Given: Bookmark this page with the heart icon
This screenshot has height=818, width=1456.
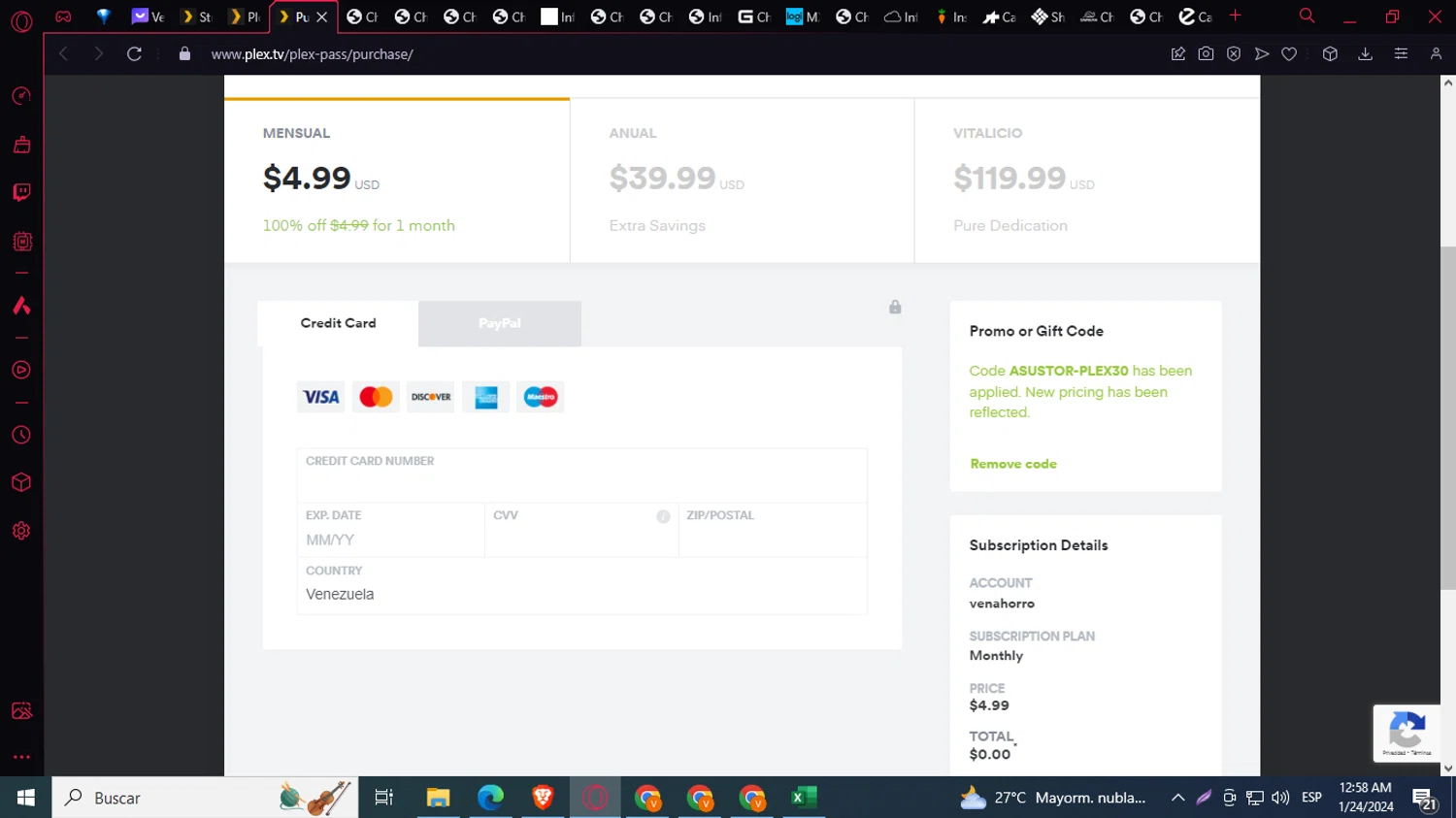Looking at the screenshot, I should (x=1289, y=54).
